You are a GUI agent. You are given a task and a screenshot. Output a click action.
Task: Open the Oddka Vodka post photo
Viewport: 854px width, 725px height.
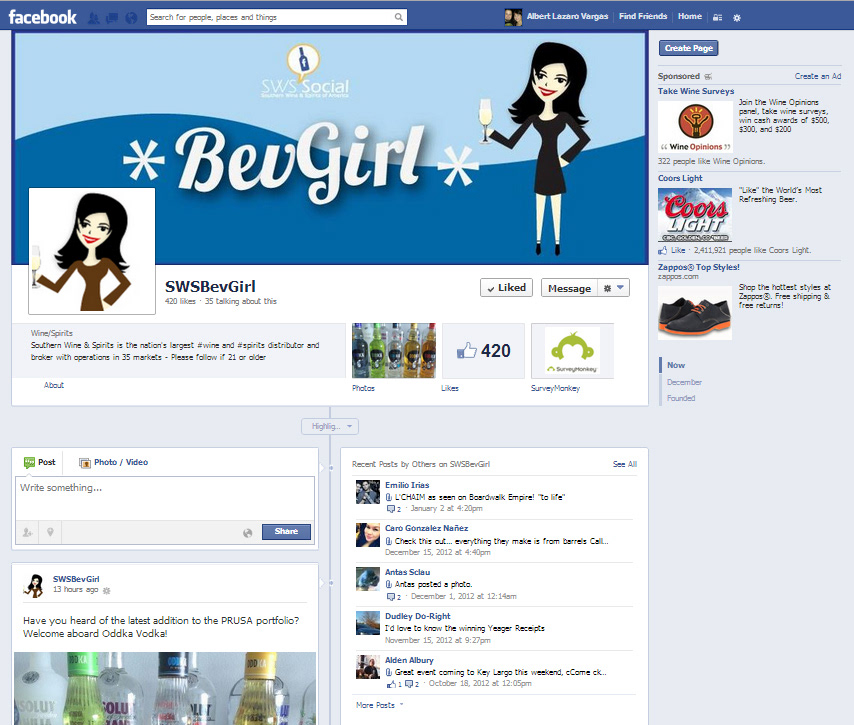(x=164, y=689)
